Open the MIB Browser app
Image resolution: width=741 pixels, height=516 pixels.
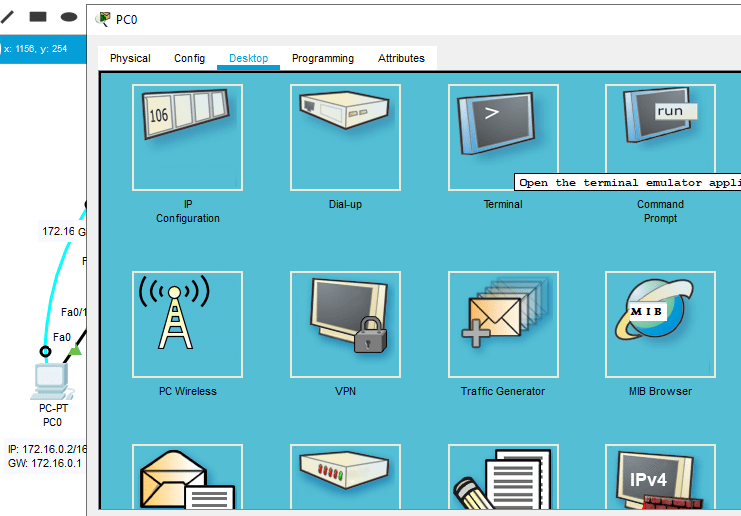point(661,325)
